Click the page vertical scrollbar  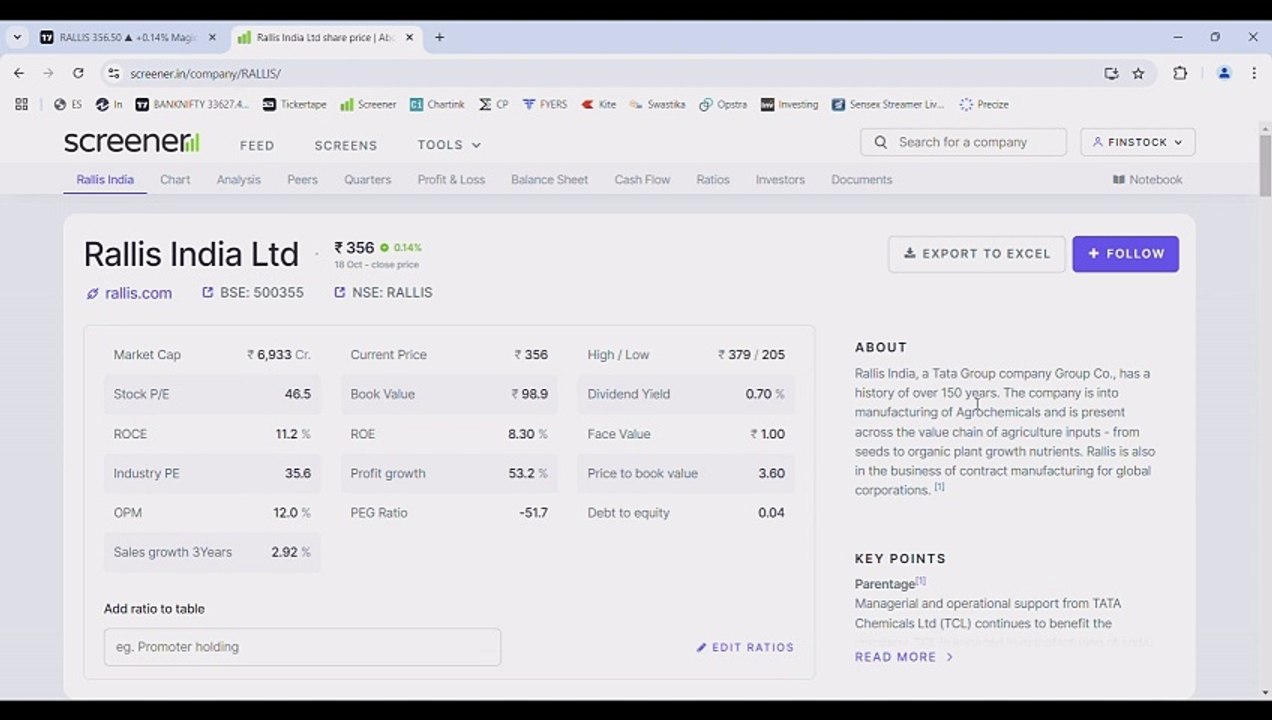click(1265, 163)
